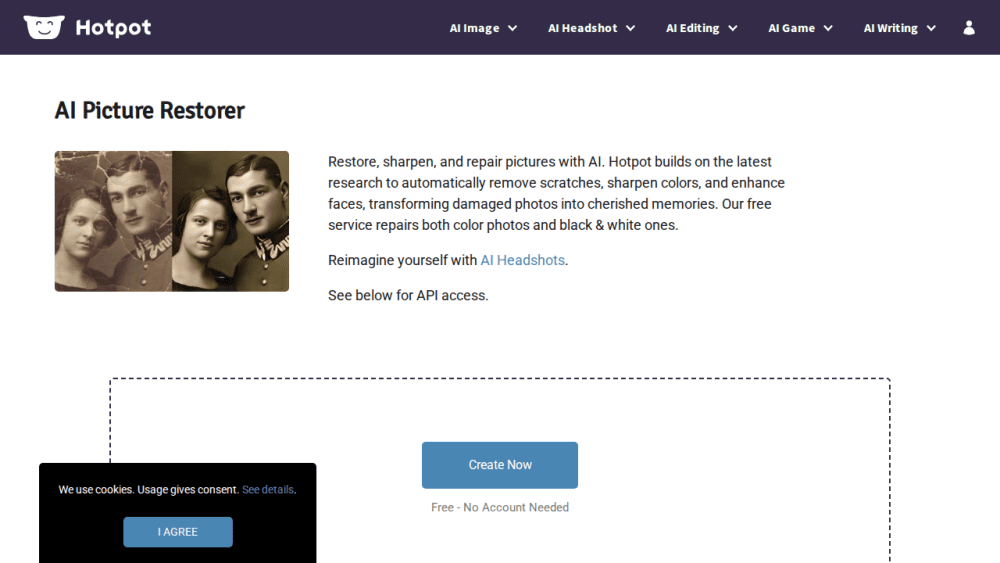Open the AI Headshot menu
Screen dimensions: 1000x563
pyautogui.click(x=582, y=28)
